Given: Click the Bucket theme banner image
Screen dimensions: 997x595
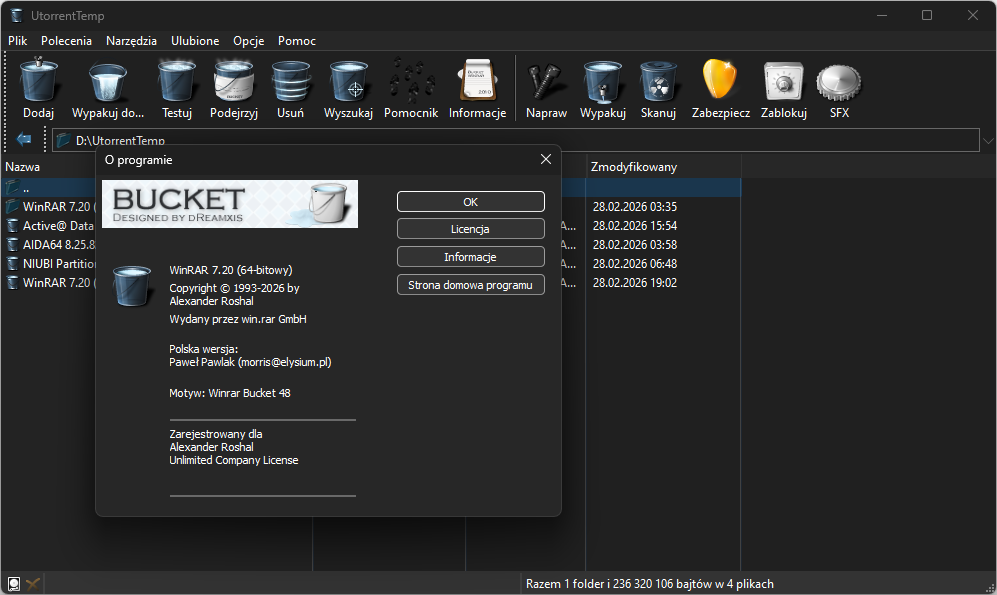Looking at the screenshot, I should coord(230,204).
